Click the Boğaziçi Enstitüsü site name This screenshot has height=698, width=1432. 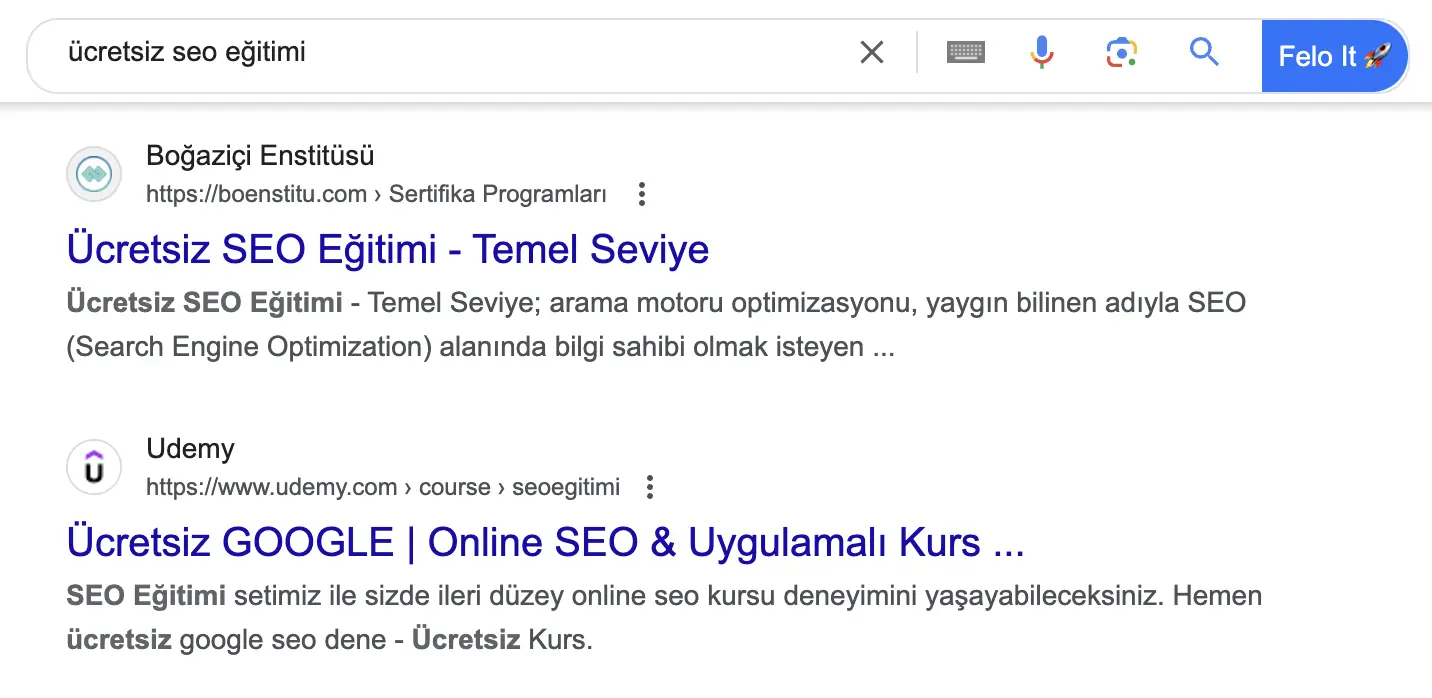point(260,156)
